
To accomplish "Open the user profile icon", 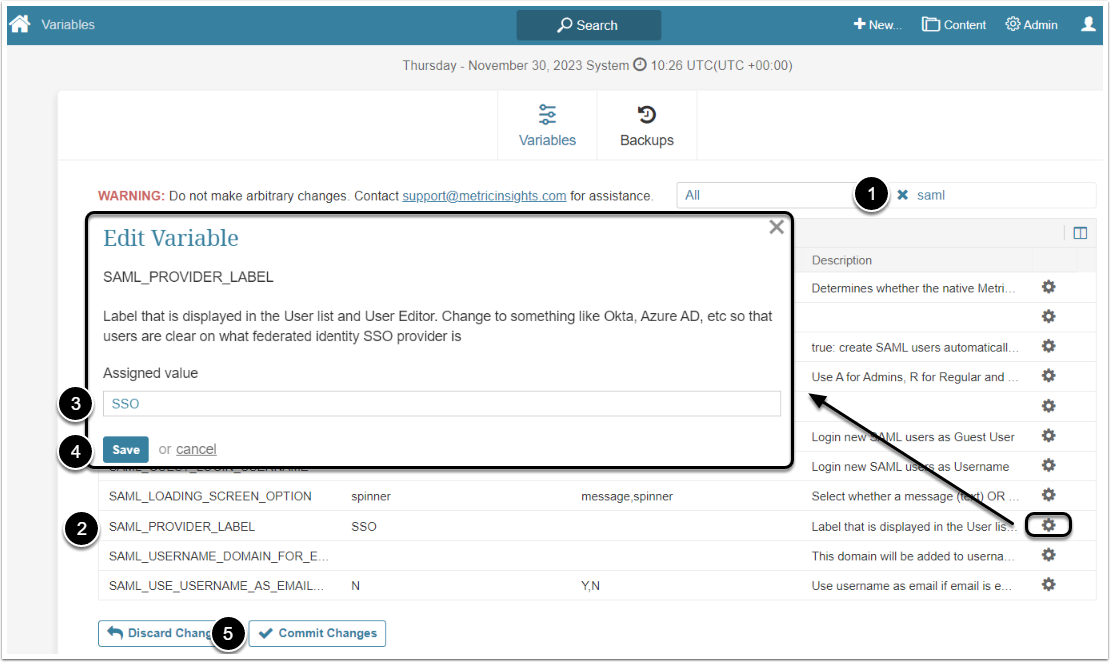I will tap(1088, 24).
